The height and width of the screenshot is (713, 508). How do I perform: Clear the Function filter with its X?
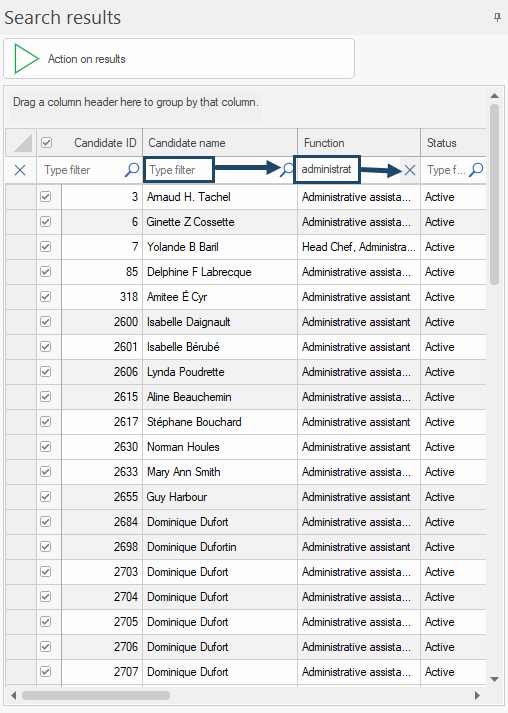click(410, 170)
